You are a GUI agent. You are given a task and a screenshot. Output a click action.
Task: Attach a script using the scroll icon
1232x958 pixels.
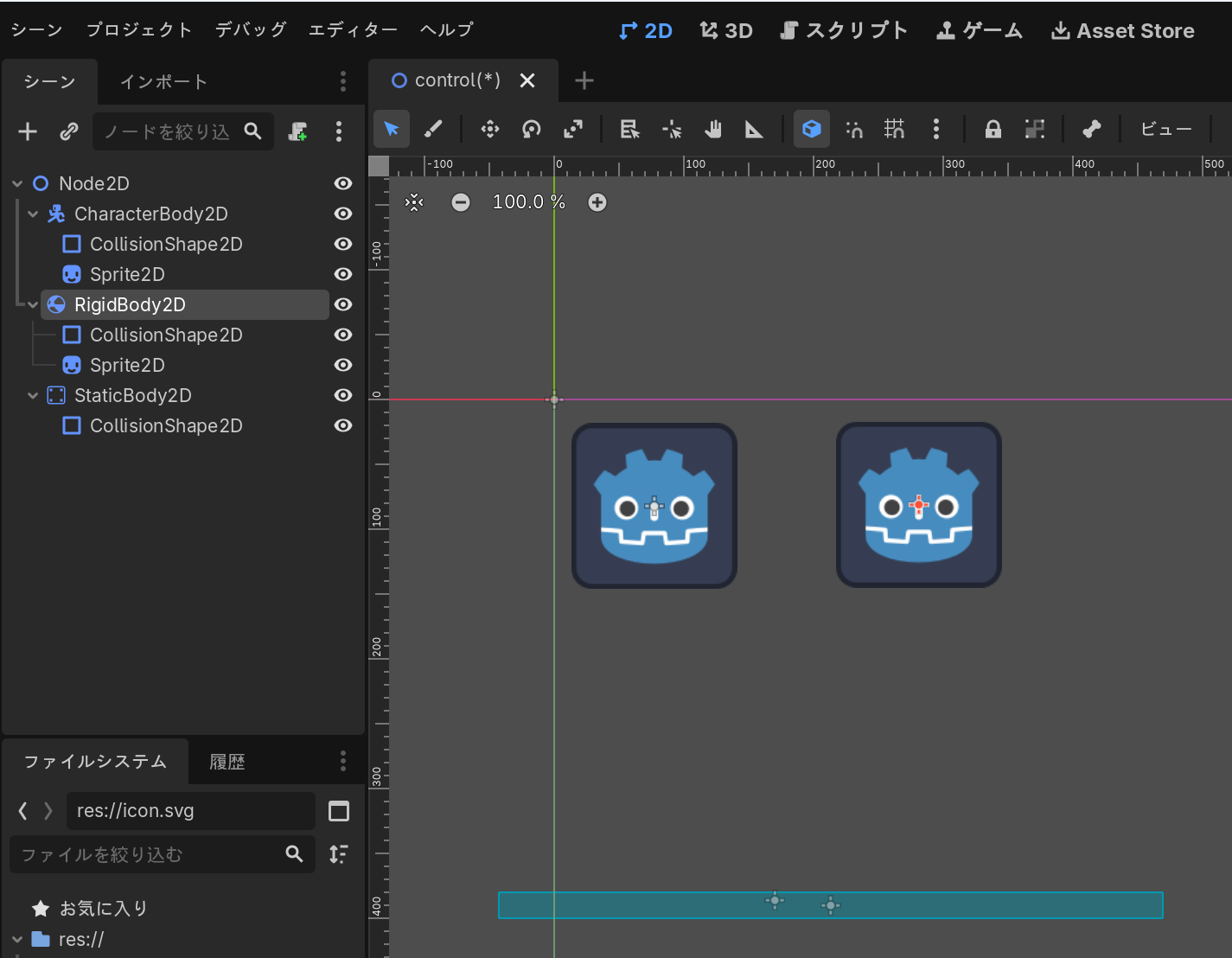click(298, 131)
